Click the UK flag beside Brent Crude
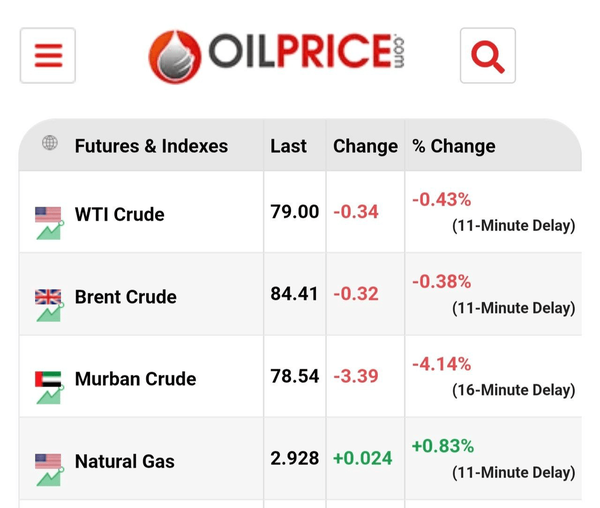The width and height of the screenshot is (600, 508). 48,297
